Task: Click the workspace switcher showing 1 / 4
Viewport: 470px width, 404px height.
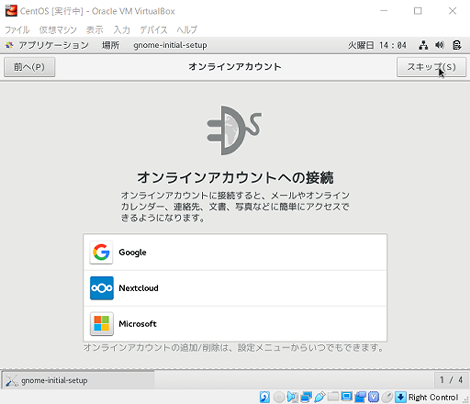Action: [x=451, y=380]
